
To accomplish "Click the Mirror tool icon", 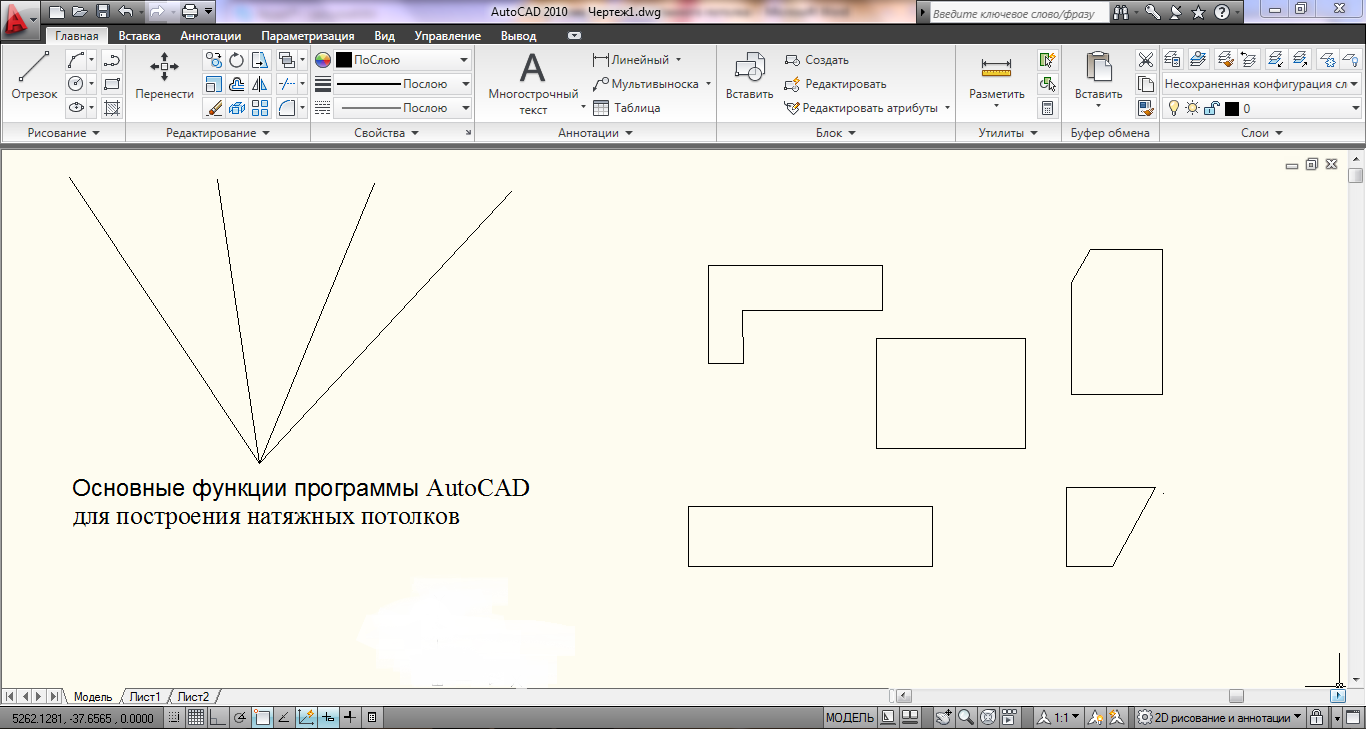I will point(260,84).
